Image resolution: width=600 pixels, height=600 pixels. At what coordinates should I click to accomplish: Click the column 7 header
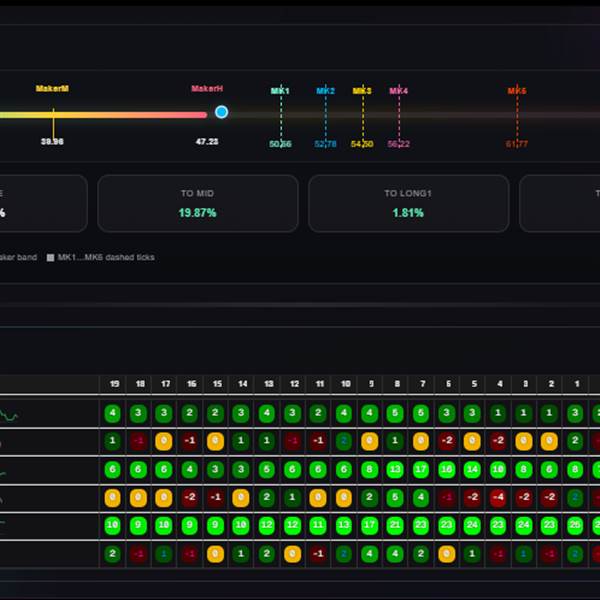tap(423, 384)
